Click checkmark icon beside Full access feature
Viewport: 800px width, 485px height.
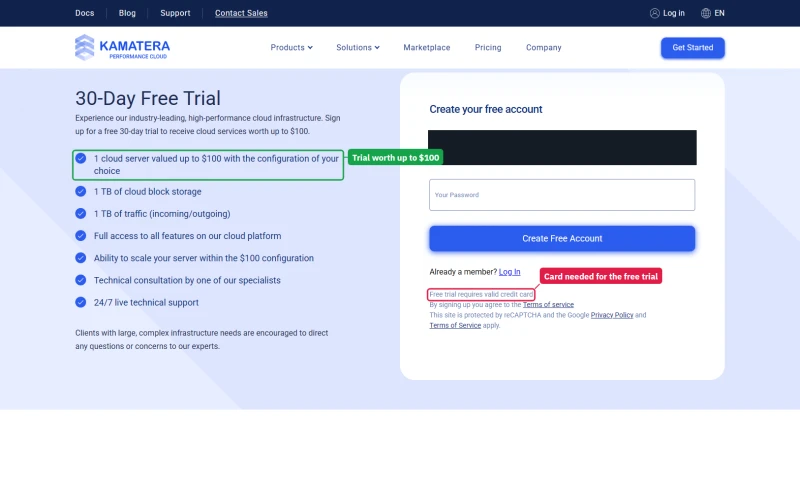[x=81, y=236]
